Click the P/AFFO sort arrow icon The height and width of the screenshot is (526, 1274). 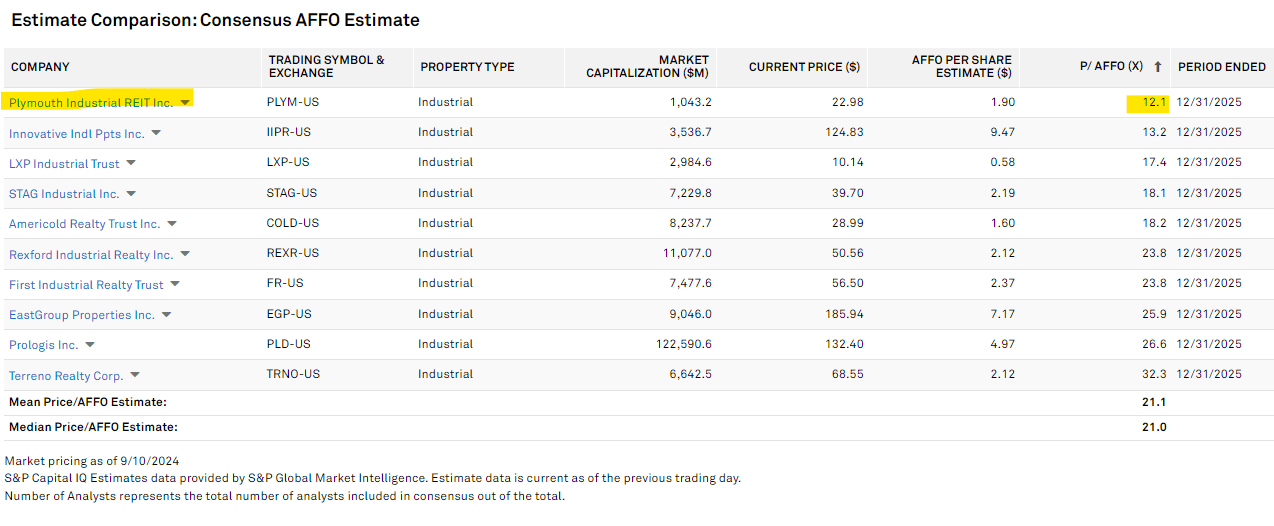[1158, 67]
